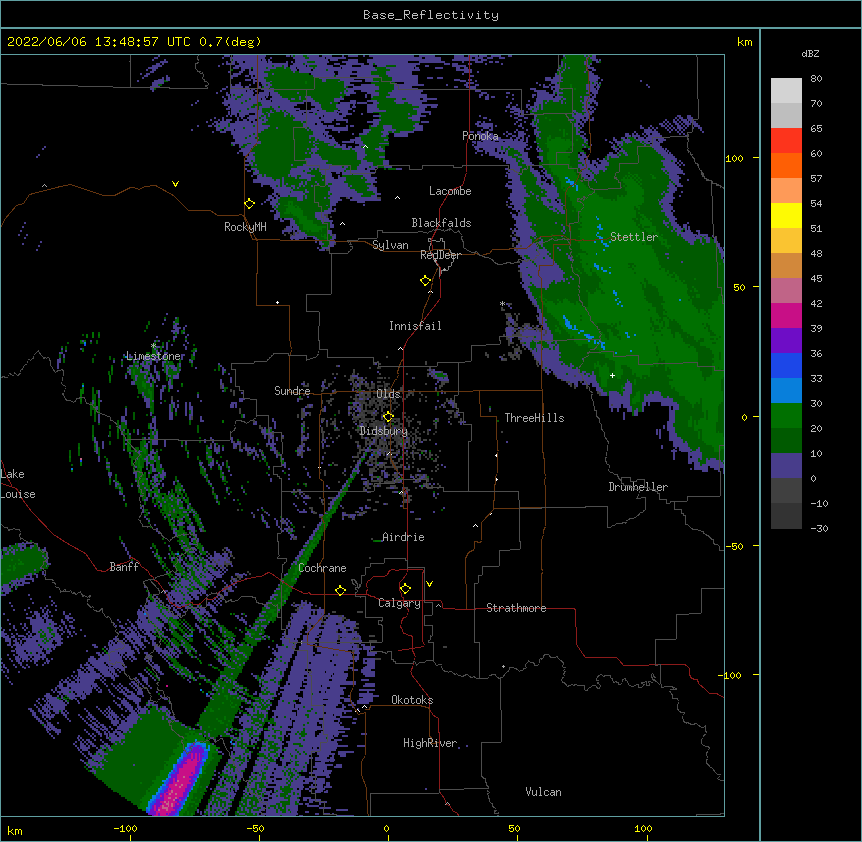Image resolution: width=862 pixels, height=842 pixels.
Task: Click the white-gray 70–80 dBZ legend swatch
Action: (786, 91)
